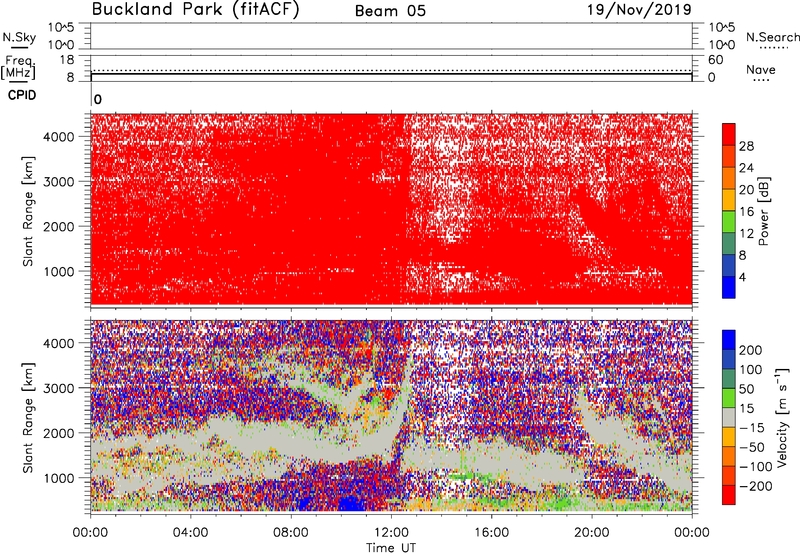
Task: Click '1000' on the power panel axis
Action: 59,271
